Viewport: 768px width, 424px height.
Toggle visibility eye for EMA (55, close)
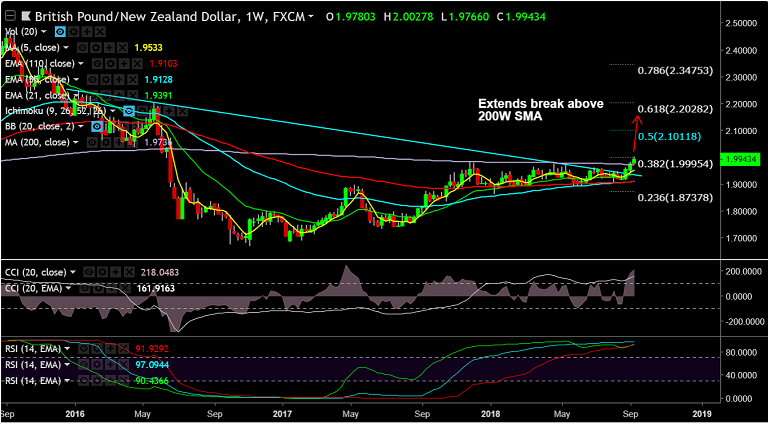[x=93, y=79]
